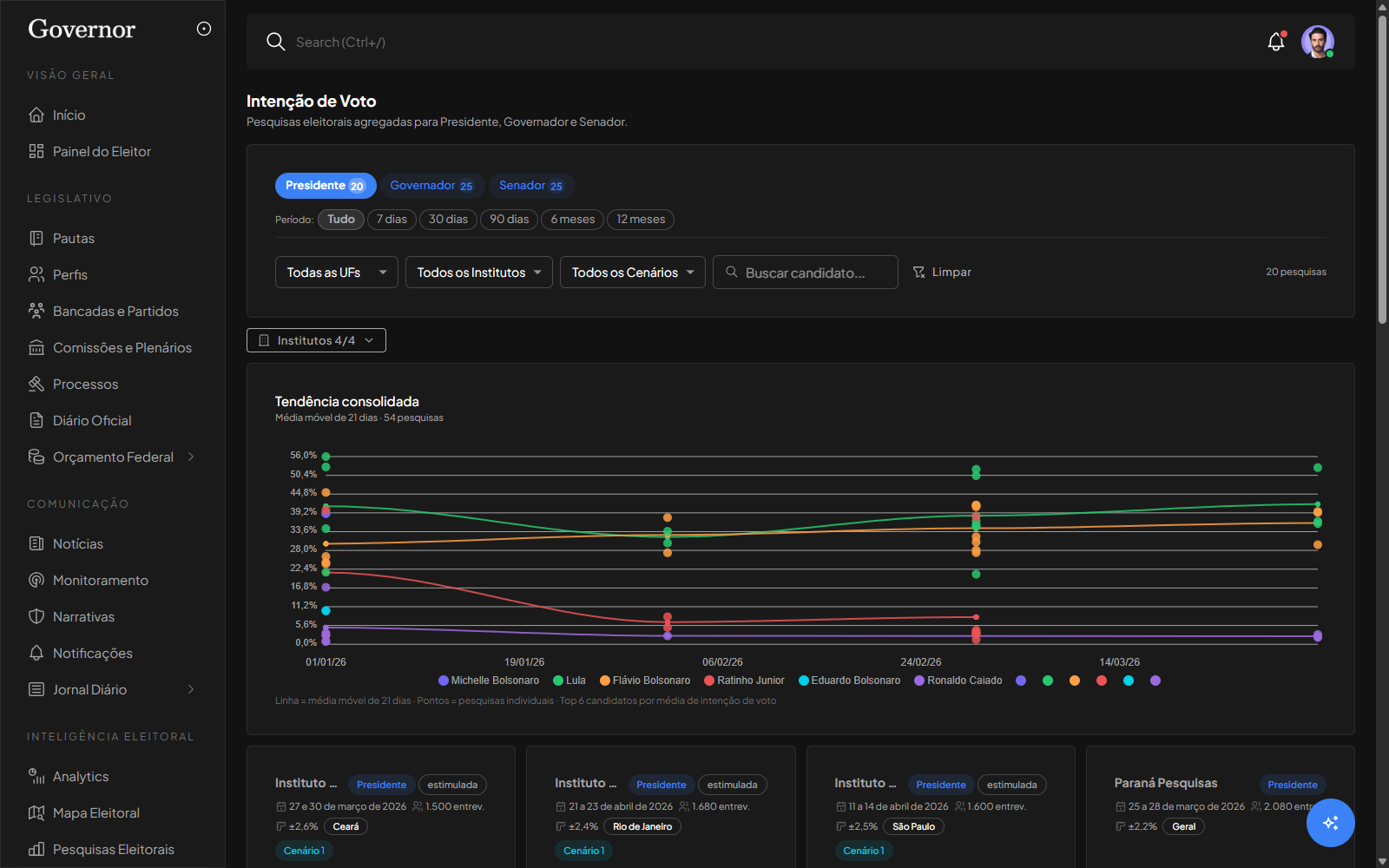Open Bancadas e Partidos group icon

tap(36, 311)
